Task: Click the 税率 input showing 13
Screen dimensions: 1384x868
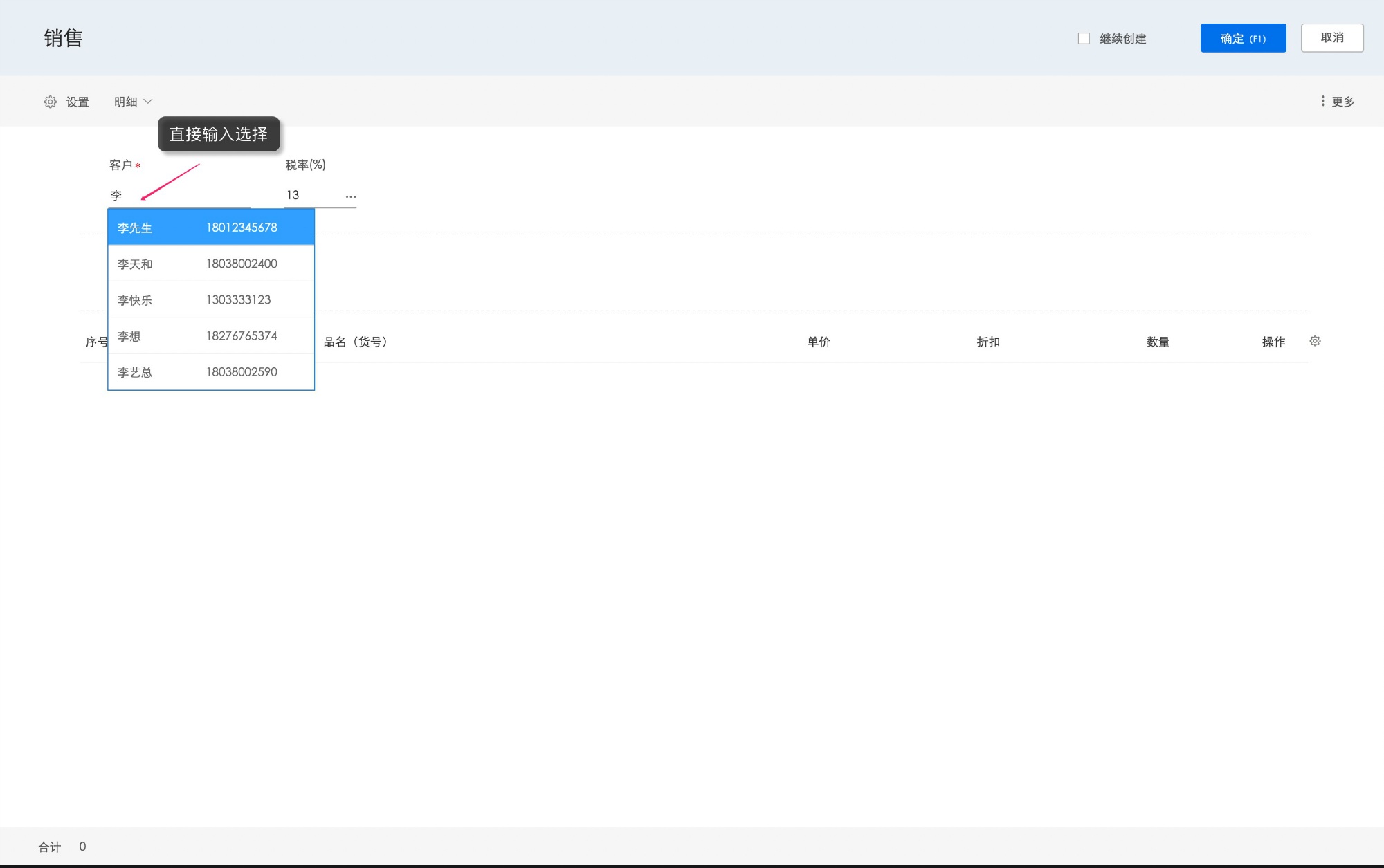Action: coord(311,196)
